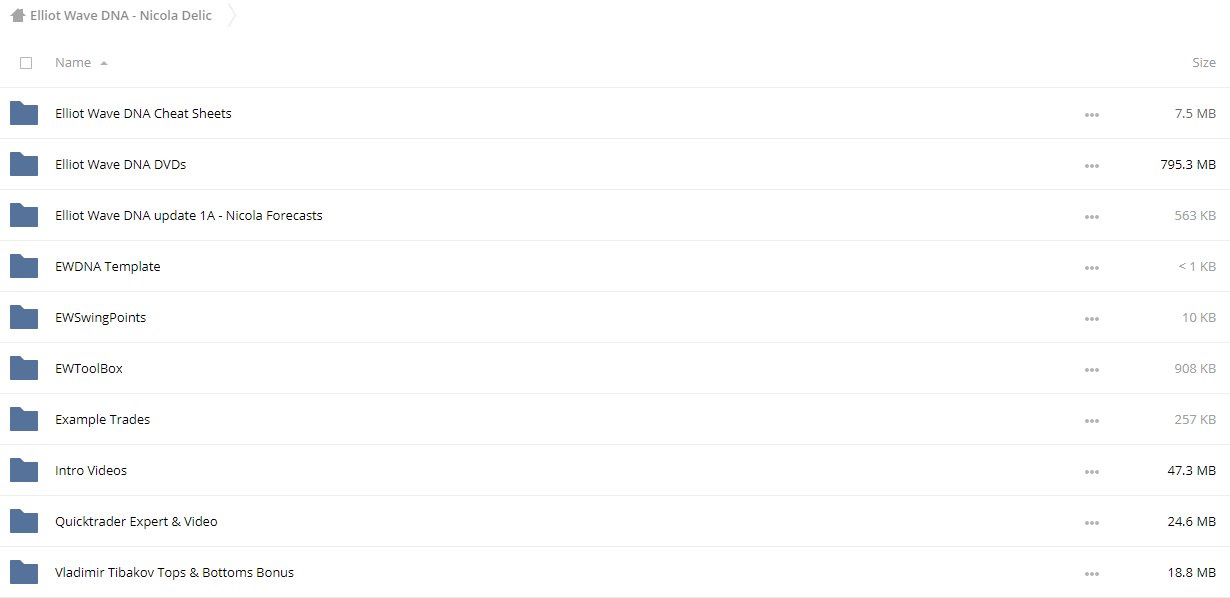Click the EWToolBox folder icon
Image resolution: width=1230 pixels, height=598 pixels.
24,368
